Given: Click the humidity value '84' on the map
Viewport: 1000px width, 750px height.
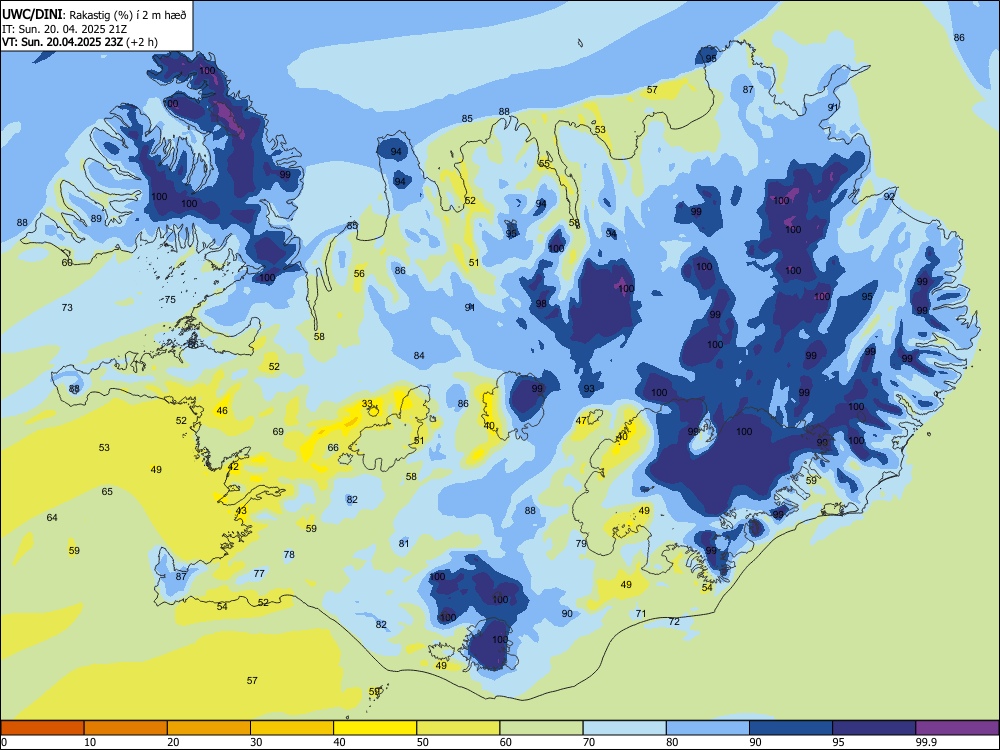Looking at the screenshot, I should pos(419,355).
